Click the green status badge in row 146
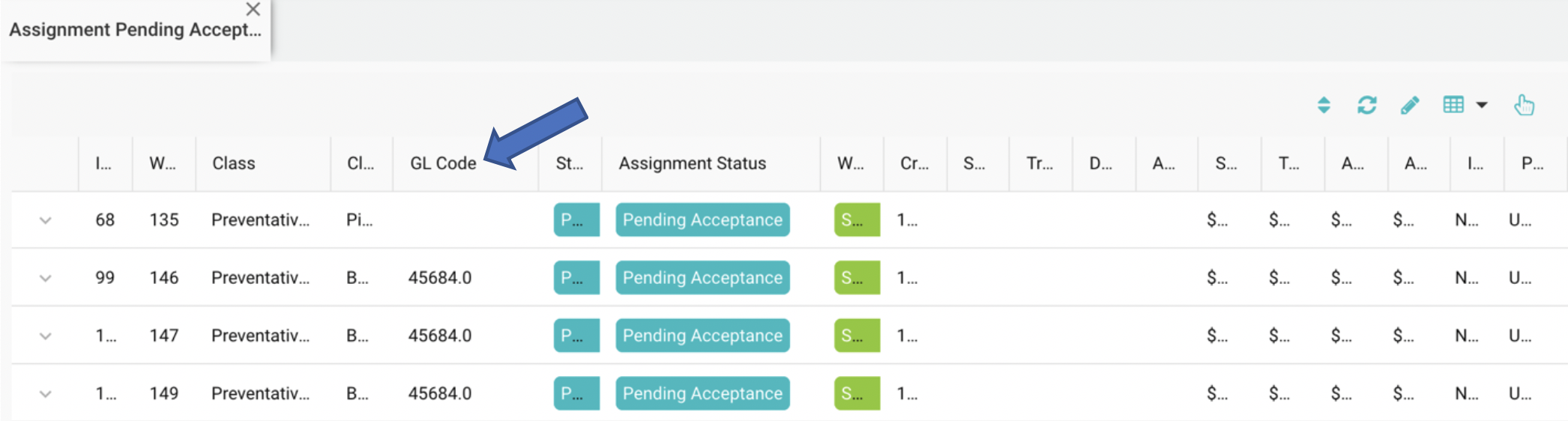The image size is (1568, 421). [857, 278]
